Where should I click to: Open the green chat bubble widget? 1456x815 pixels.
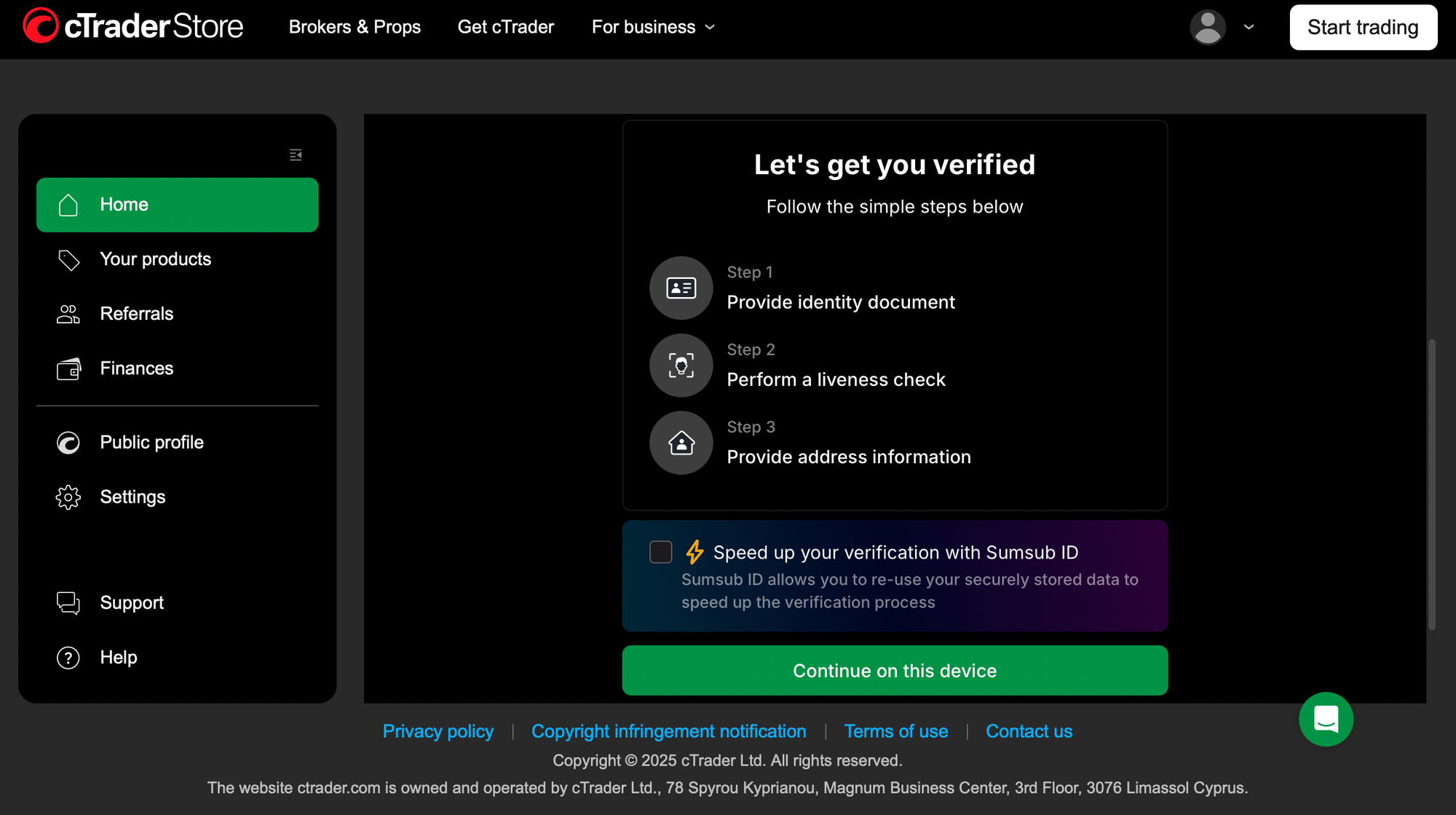(x=1326, y=719)
